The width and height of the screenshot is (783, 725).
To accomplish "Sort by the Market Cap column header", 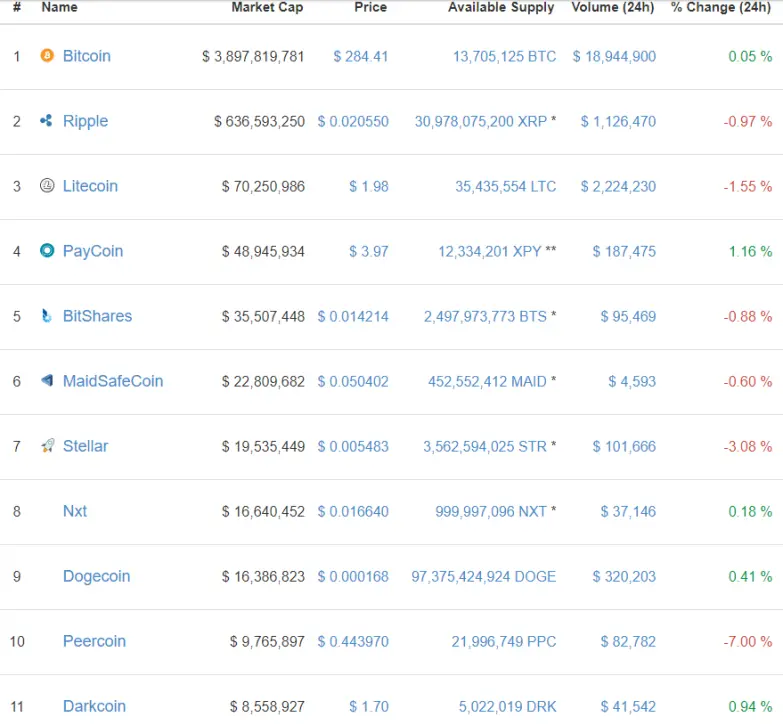I will (268, 7).
